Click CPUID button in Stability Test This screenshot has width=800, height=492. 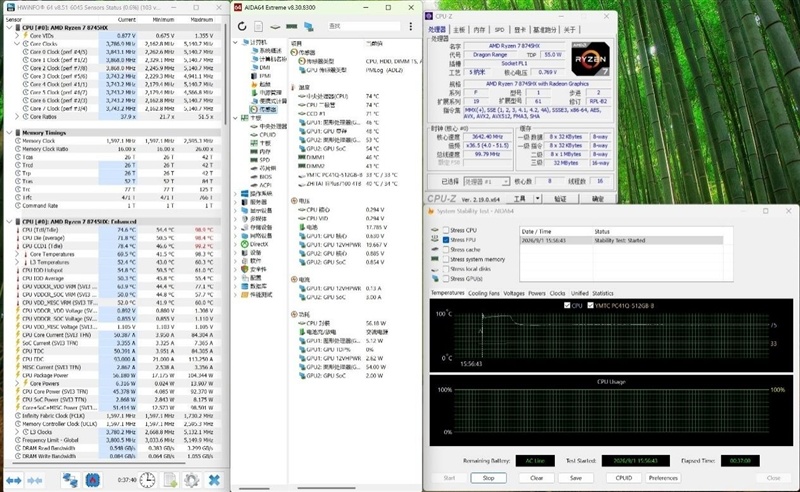[623, 478]
